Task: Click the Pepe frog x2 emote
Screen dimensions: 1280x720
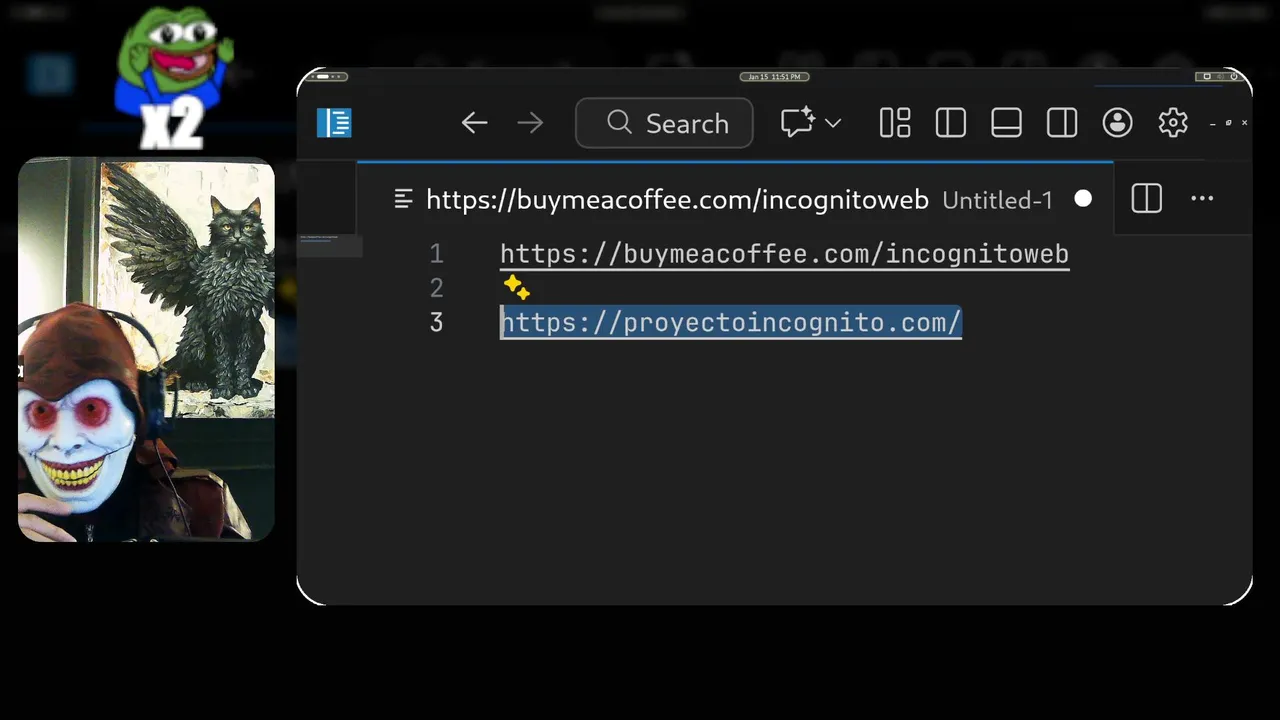Action: [173, 77]
